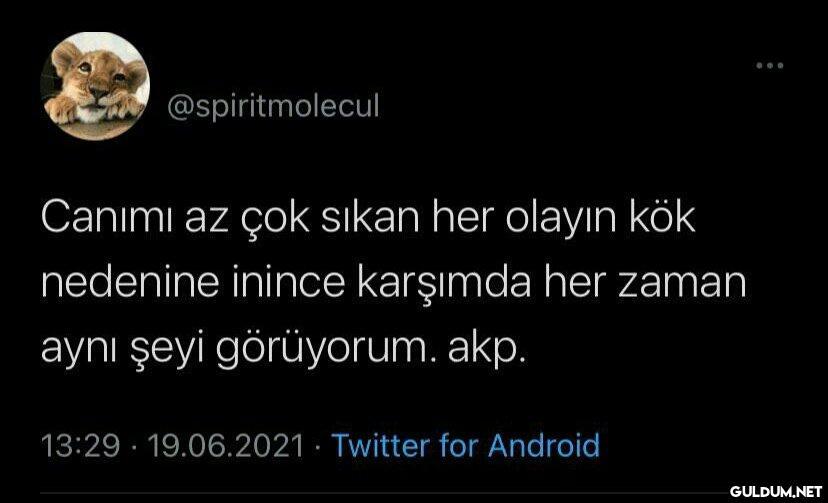Click the GULDUM.NET watermark
This screenshot has width=828, height=503.
(776, 491)
